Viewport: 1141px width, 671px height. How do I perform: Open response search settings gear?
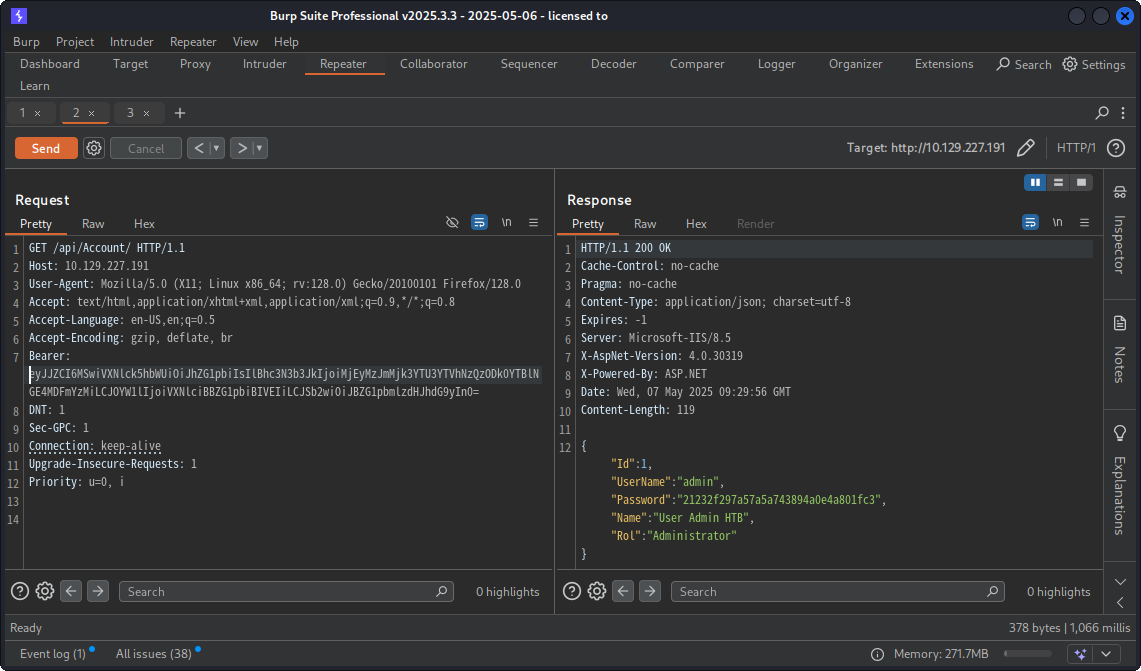click(x=597, y=591)
